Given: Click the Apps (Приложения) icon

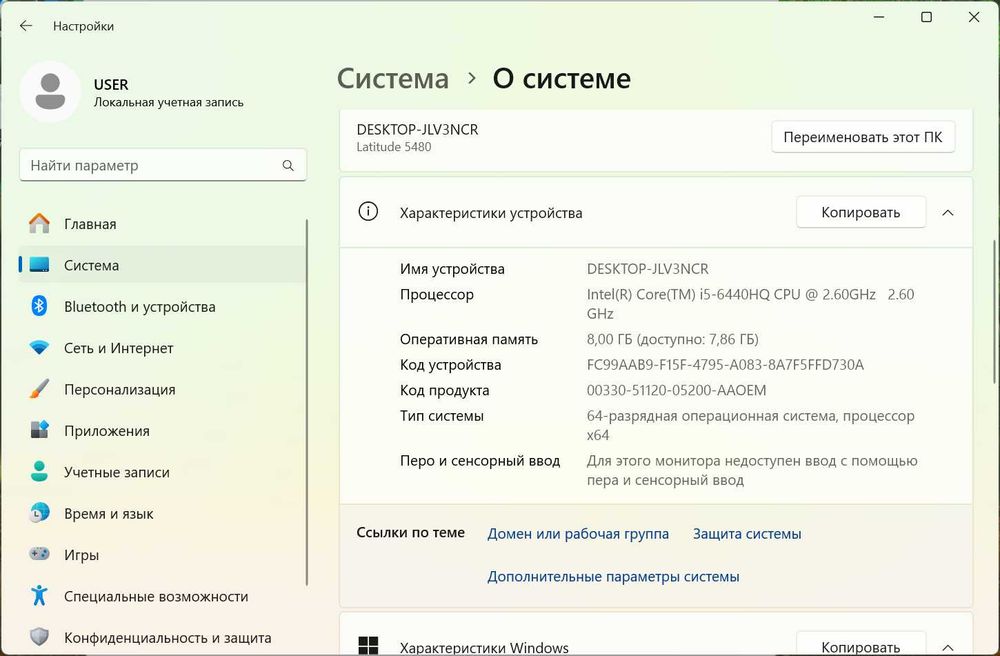Looking at the screenshot, I should pyautogui.click(x=39, y=431).
